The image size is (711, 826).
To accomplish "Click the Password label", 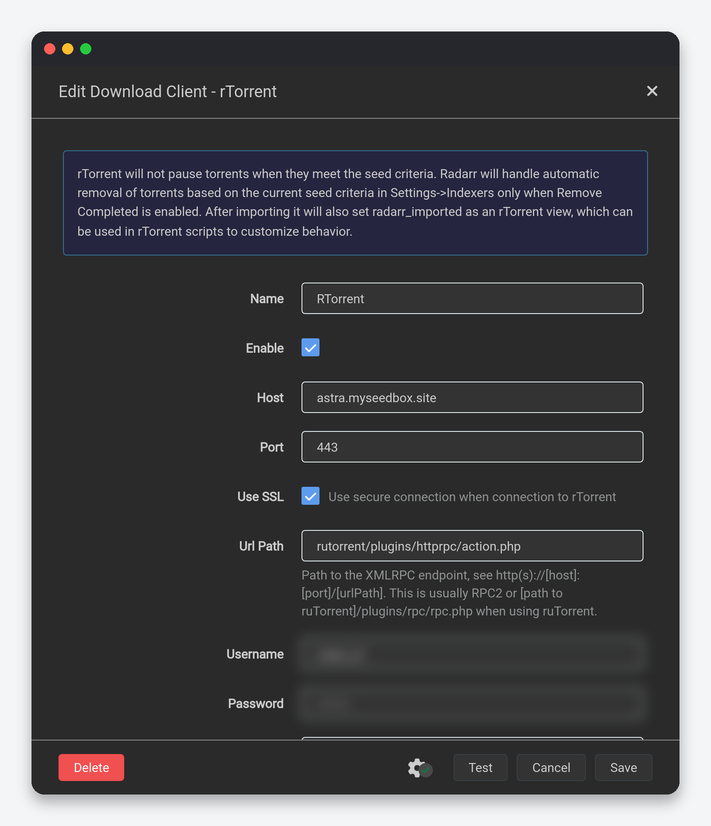I will point(255,704).
